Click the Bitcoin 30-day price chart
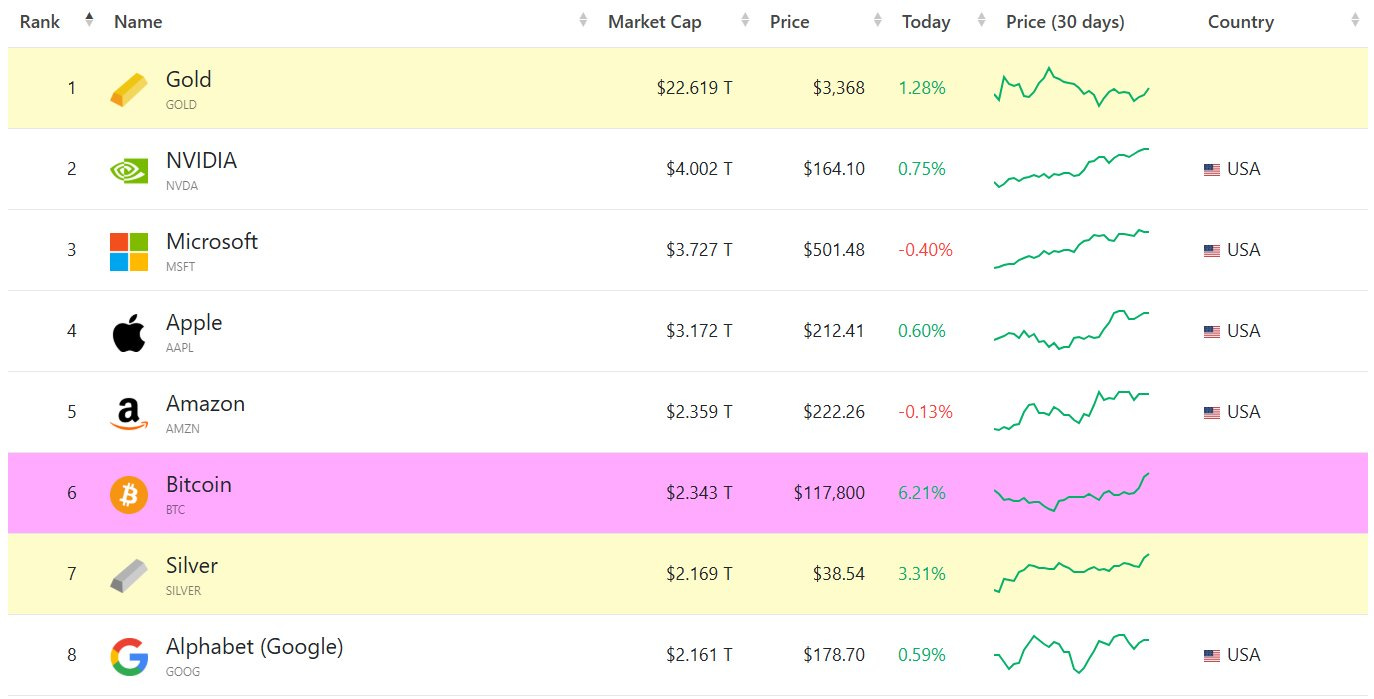 coord(1071,492)
